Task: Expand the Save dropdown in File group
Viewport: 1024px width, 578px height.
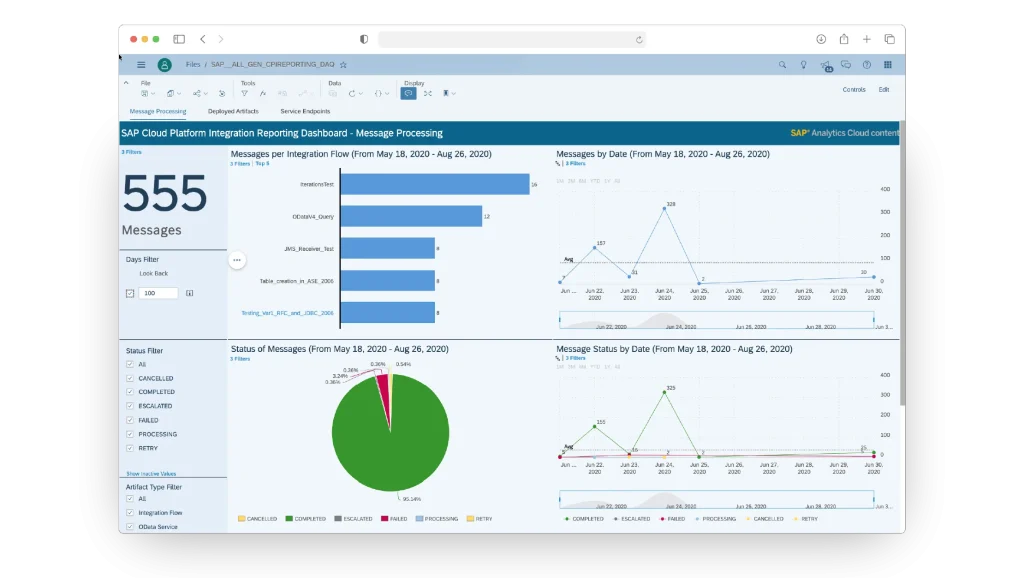Action: click(153, 93)
